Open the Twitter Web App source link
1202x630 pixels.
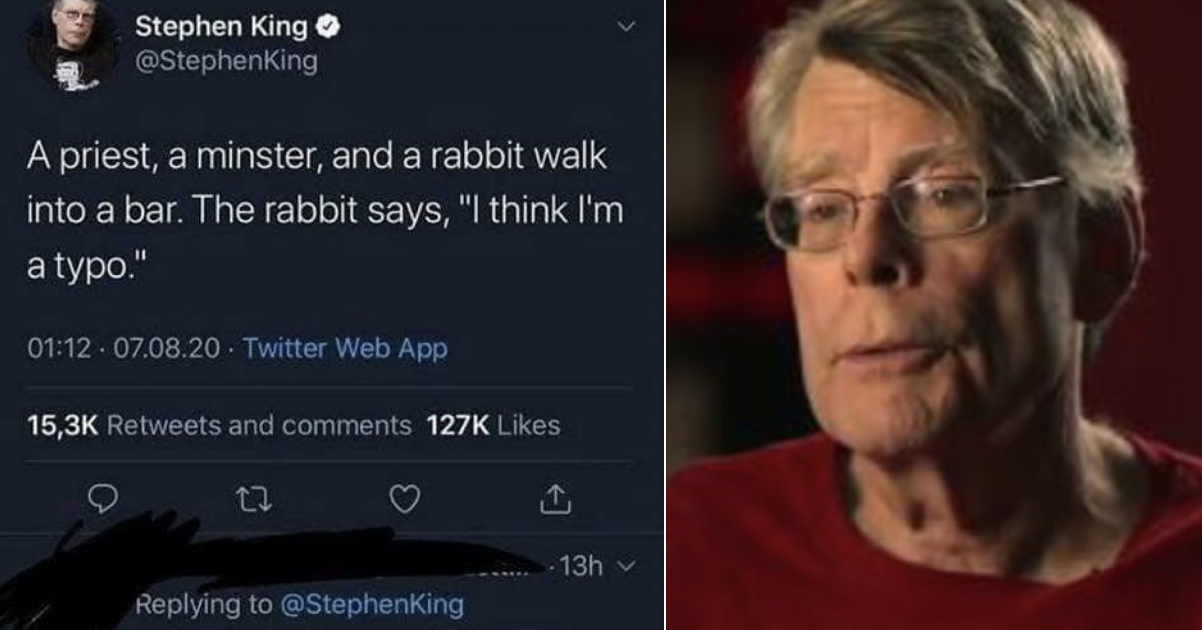(345, 349)
